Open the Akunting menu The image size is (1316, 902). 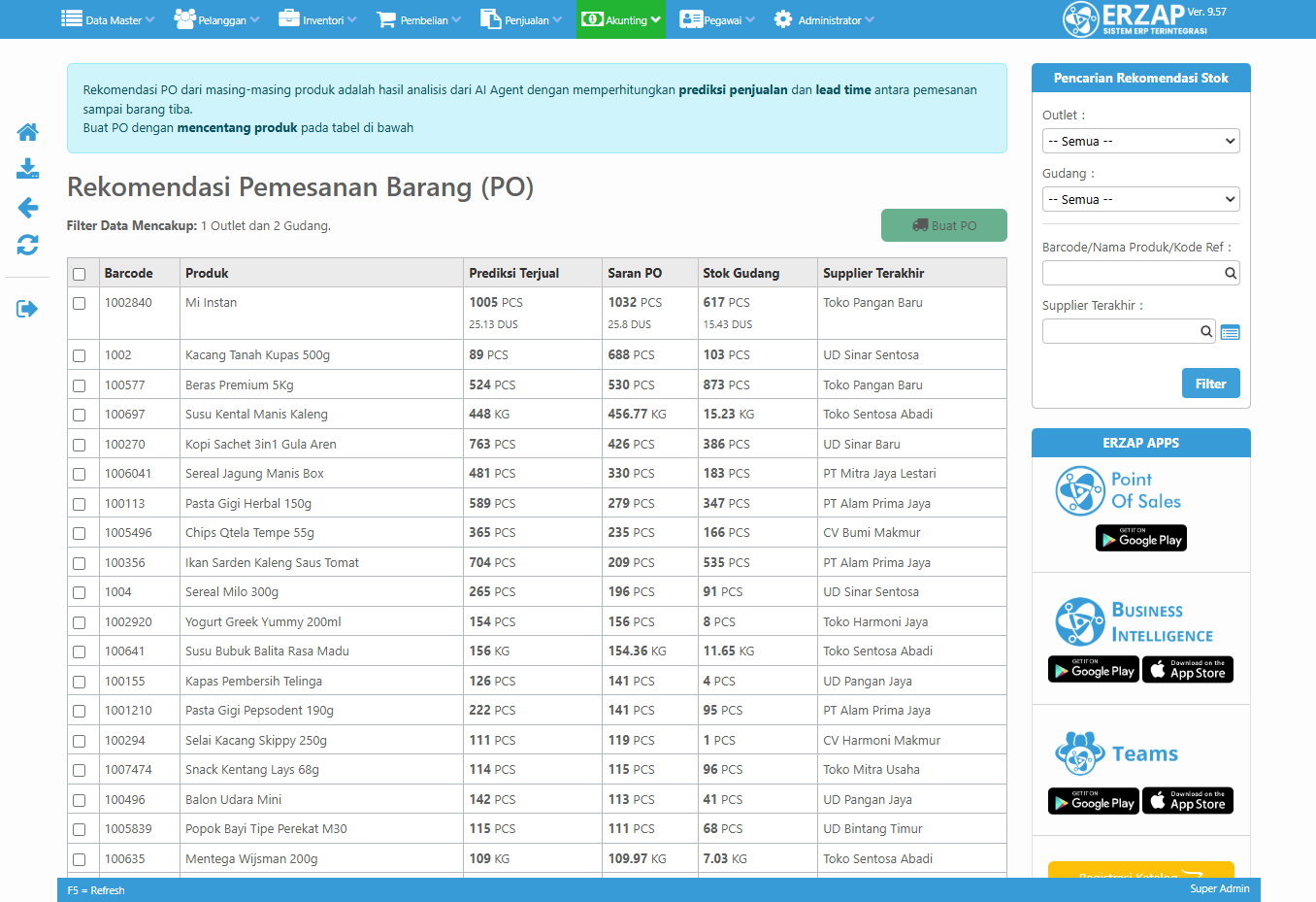pos(621,19)
